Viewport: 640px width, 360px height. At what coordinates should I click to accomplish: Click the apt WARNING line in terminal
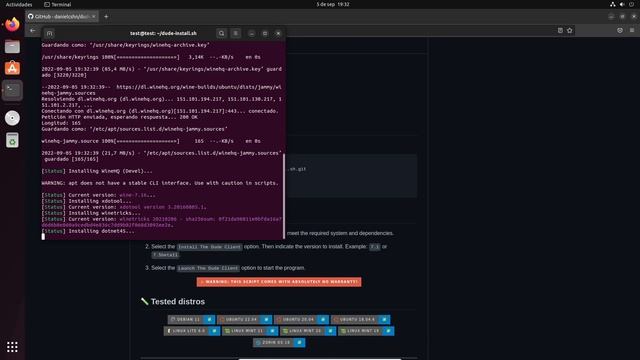click(160, 183)
